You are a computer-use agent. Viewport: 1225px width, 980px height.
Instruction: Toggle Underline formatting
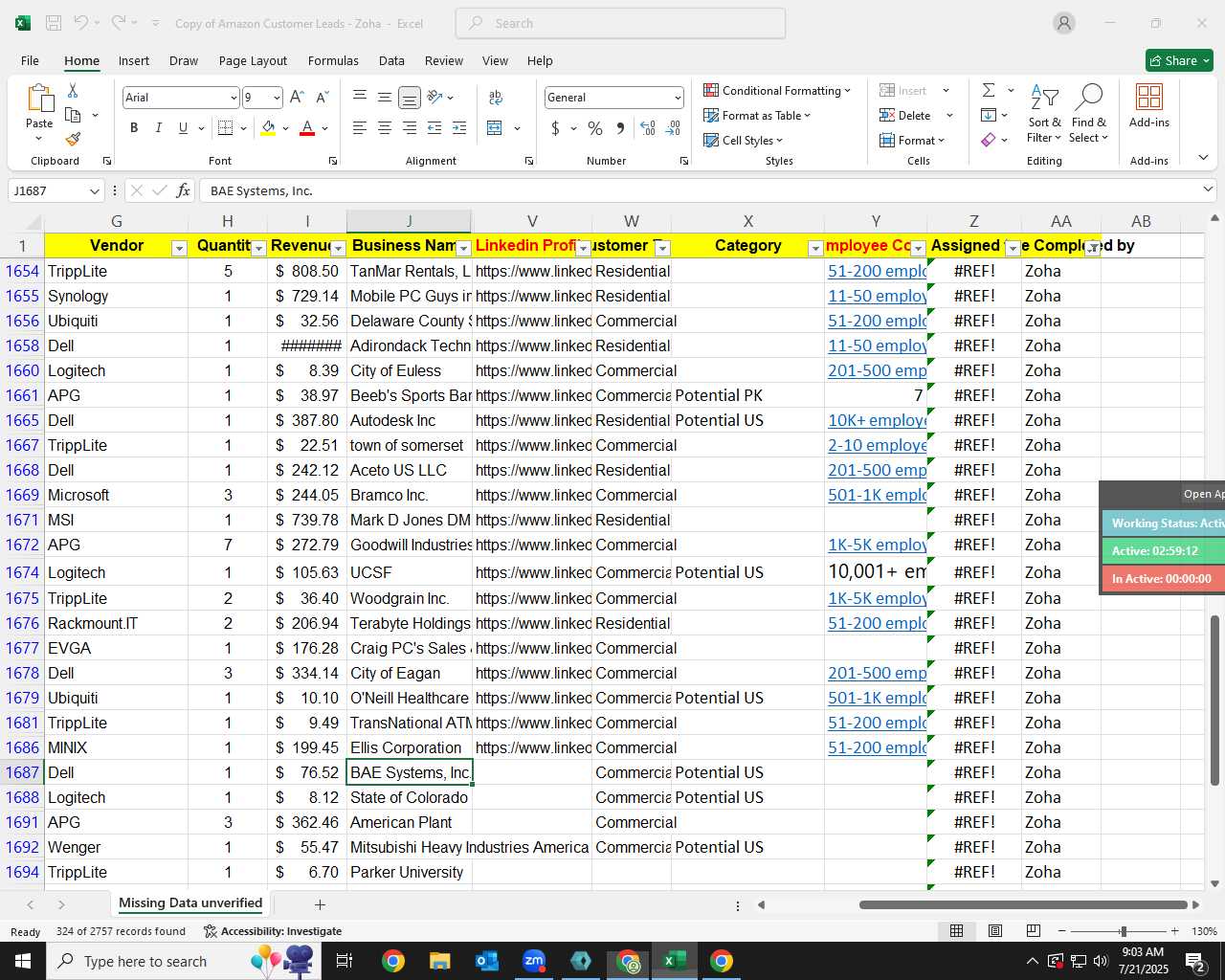(x=183, y=128)
